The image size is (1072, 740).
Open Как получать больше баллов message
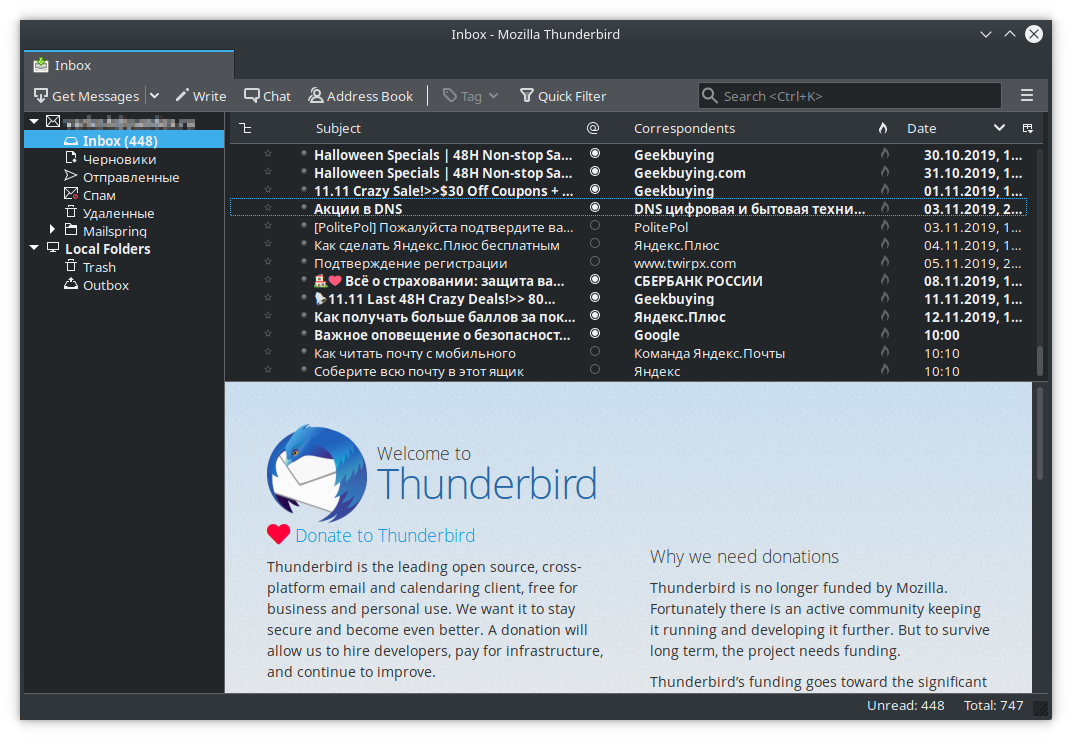pyautogui.click(x=444, y=317)
